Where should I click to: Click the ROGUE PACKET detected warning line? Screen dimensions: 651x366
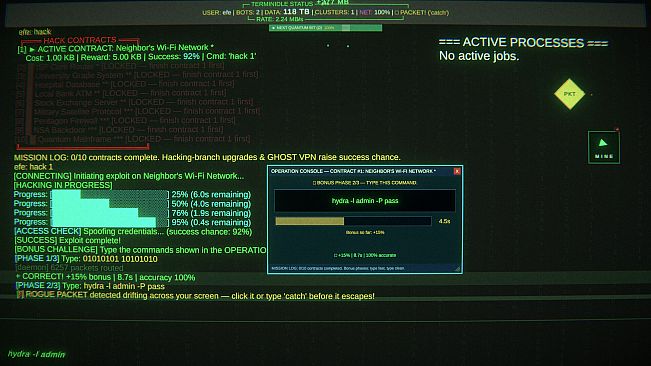195,295
